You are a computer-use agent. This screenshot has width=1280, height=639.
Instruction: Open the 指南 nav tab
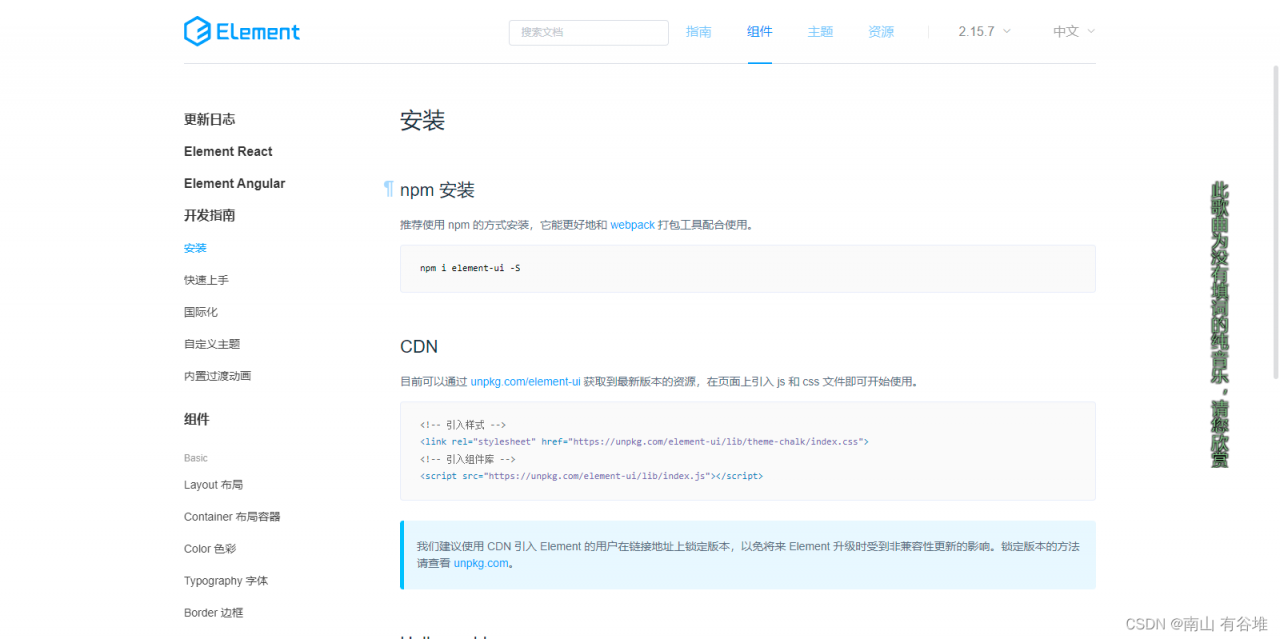click(699, 32)
